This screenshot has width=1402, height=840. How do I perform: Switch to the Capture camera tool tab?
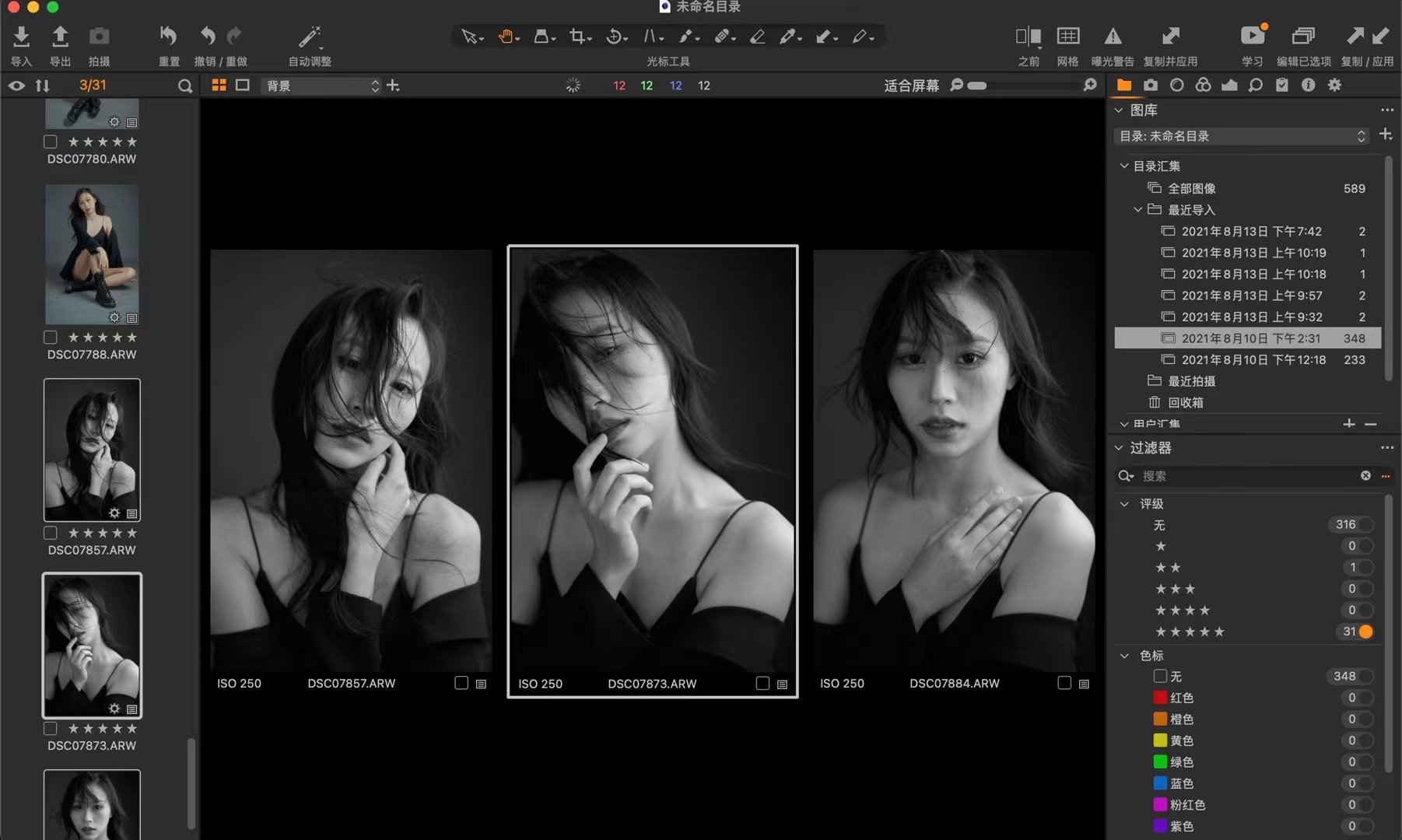click(1150, 86)
